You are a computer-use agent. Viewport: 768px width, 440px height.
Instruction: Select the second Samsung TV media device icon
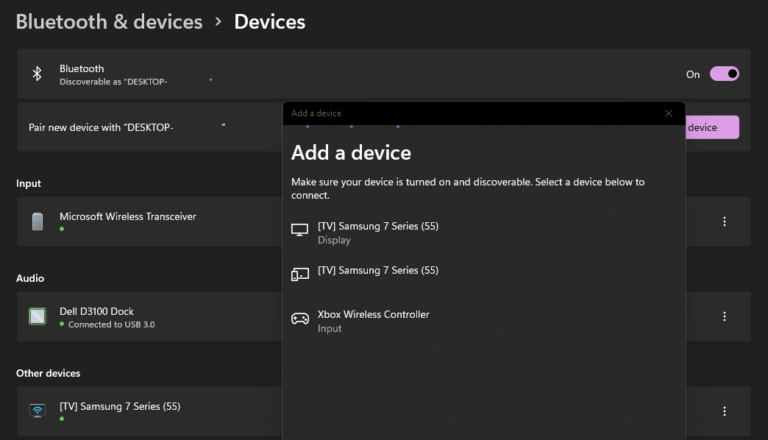click(300, 274)
